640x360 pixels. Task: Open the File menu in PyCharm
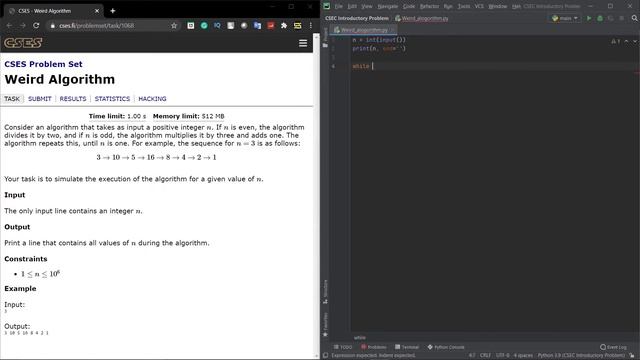coord(338,6)
